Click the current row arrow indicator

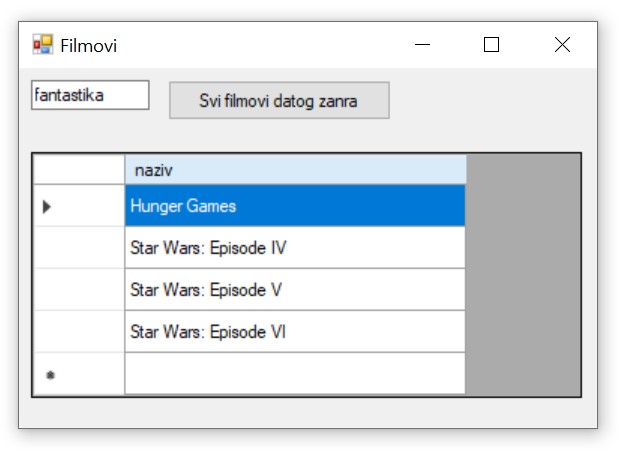click(47, 207)
